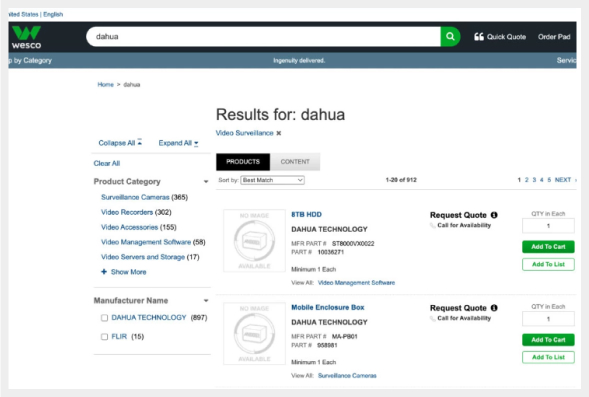Click Add To Cart for Mobile Enclosure Box
The image size is (589, 397).
(x=548, y=340)
